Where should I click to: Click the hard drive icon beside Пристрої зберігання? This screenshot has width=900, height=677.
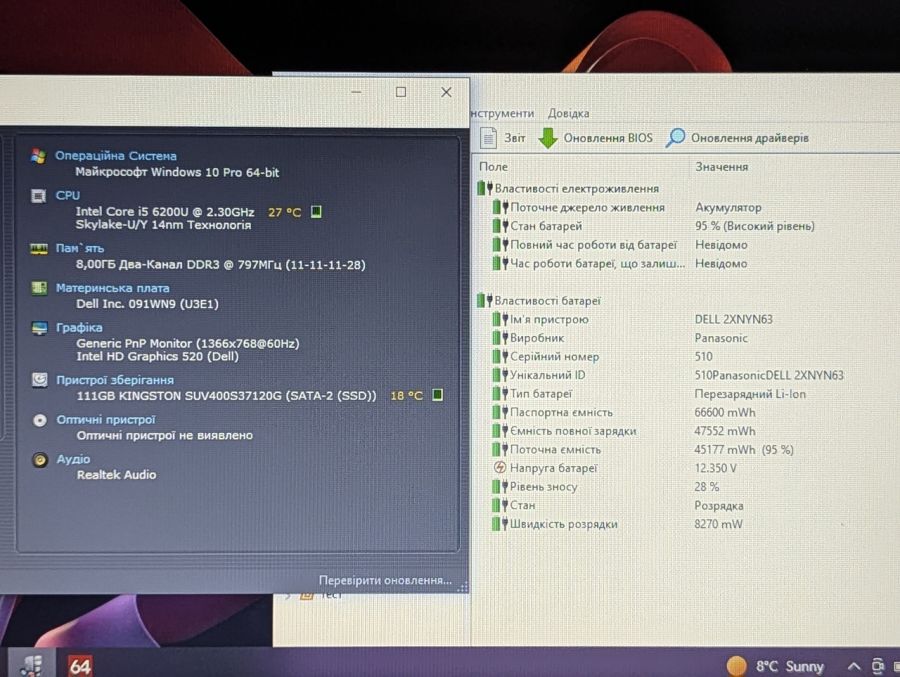pos(40,380)
